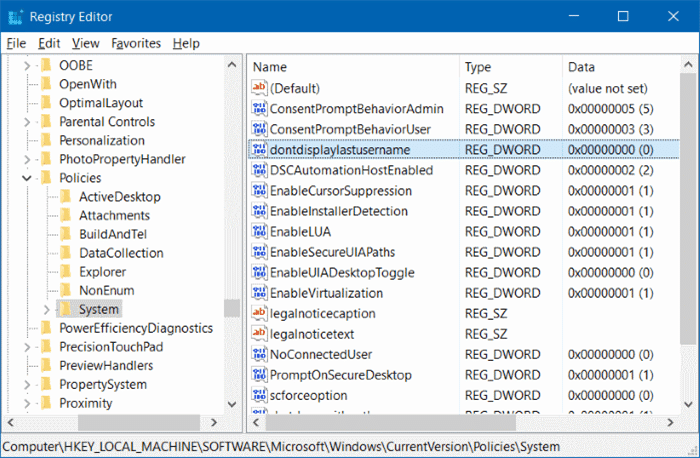This screenshot has width=700, height=458.
Task: Click the (value not set) data cell
Action: (x=608, y=88)
